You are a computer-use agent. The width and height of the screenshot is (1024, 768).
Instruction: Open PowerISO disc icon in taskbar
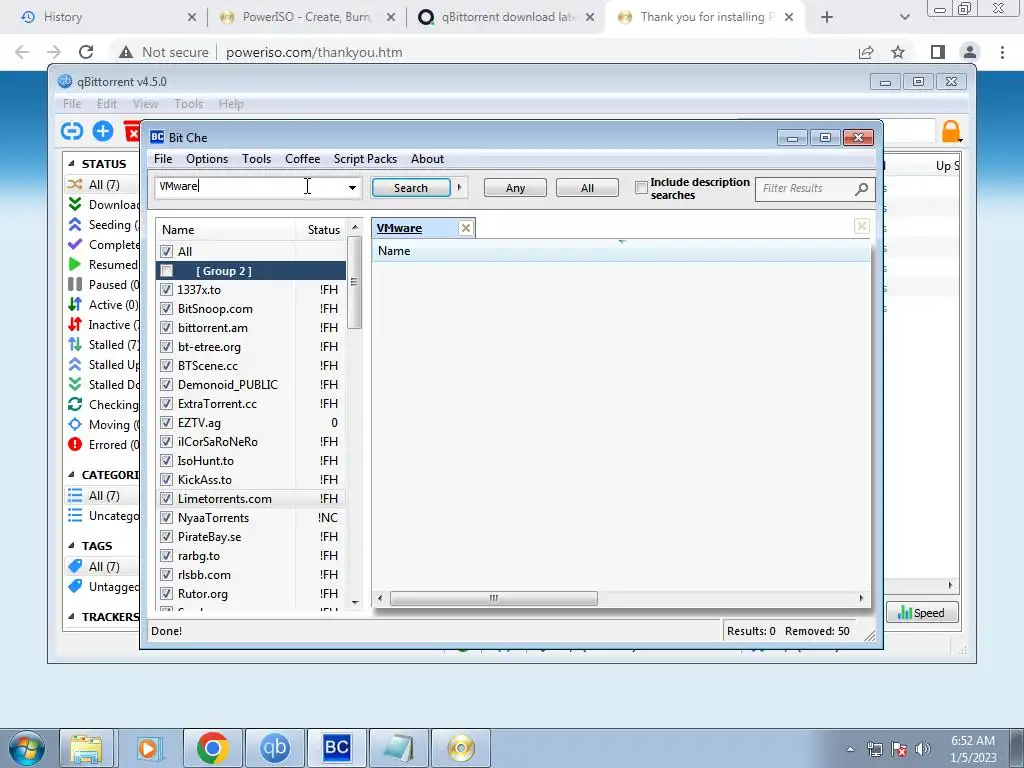pos(461,748)
